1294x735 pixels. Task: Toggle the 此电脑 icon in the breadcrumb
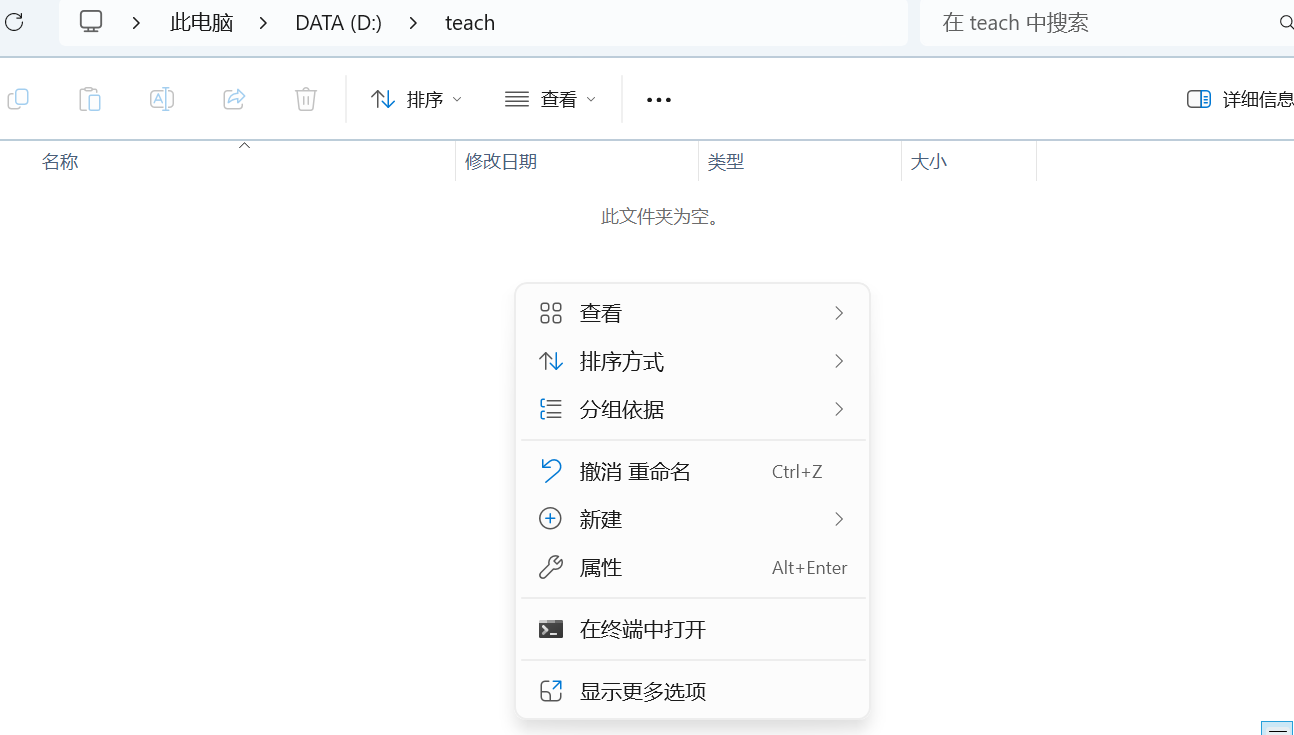point(90,21)
